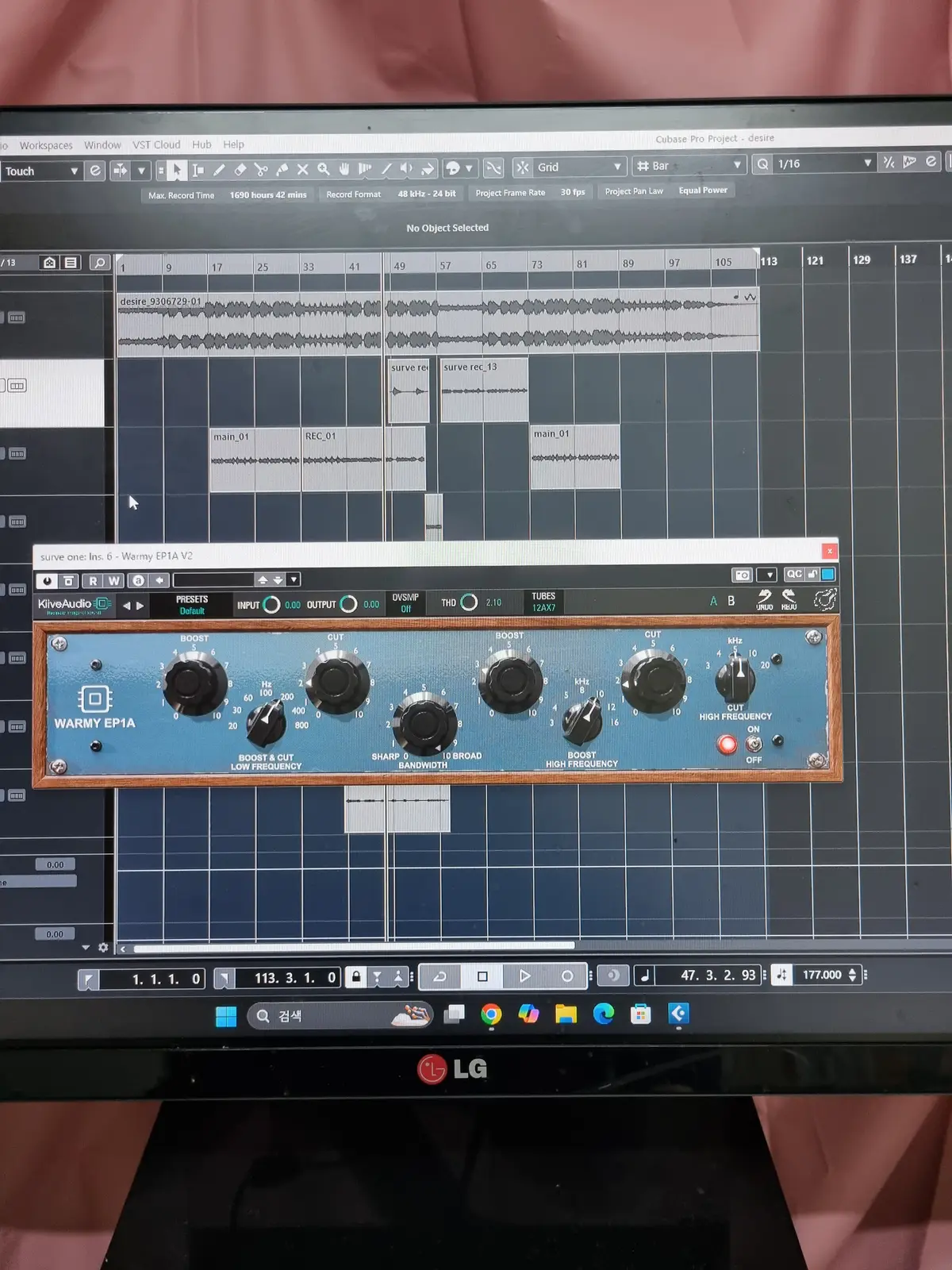The image size is (952, 1270).
Task: Toggle the plugin QC quick controls button
Action: (x=794, y=574)
